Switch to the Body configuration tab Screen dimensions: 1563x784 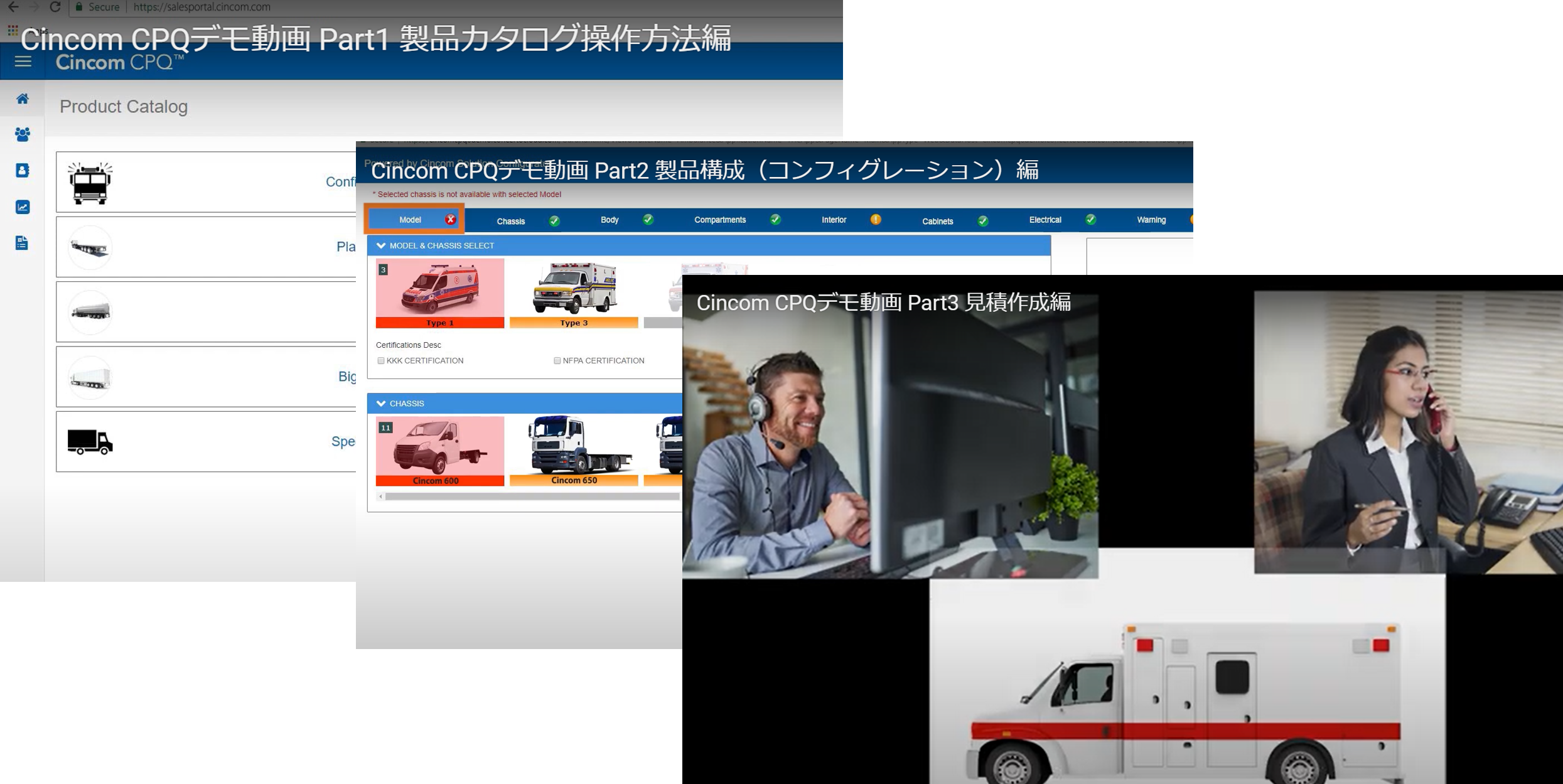[609, 220]
